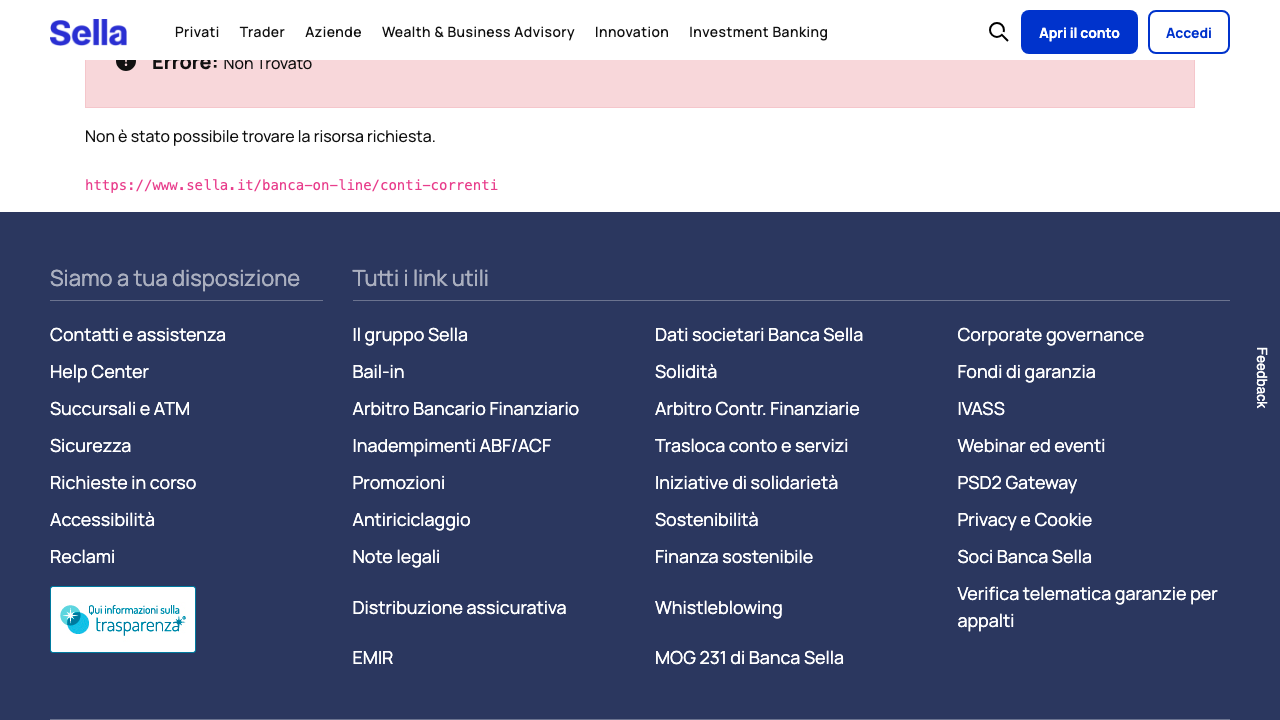Open the EMIR link
1280x720 pixels.
coord(372,657)
